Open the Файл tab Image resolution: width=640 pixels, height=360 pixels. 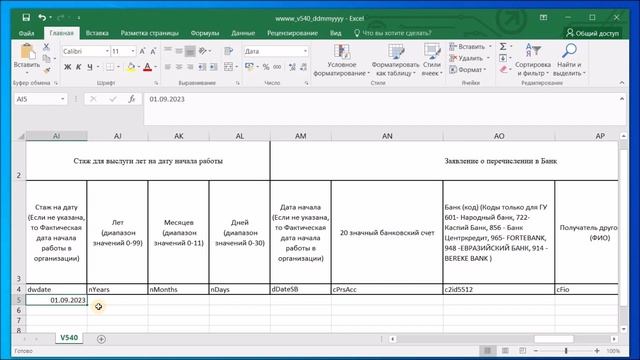click(27, 33)
